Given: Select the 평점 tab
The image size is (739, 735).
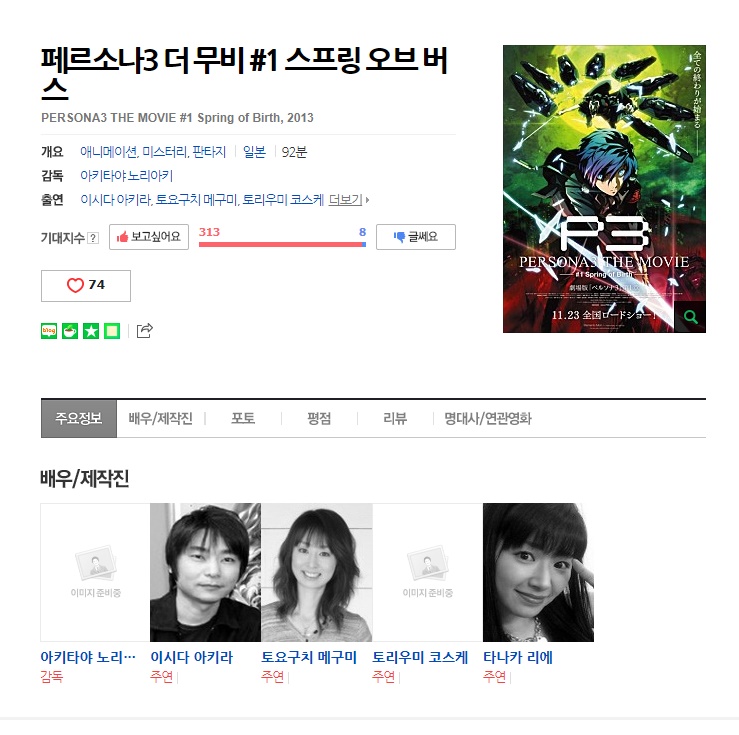Looking at the screenshot, I should tap(319, 418).
